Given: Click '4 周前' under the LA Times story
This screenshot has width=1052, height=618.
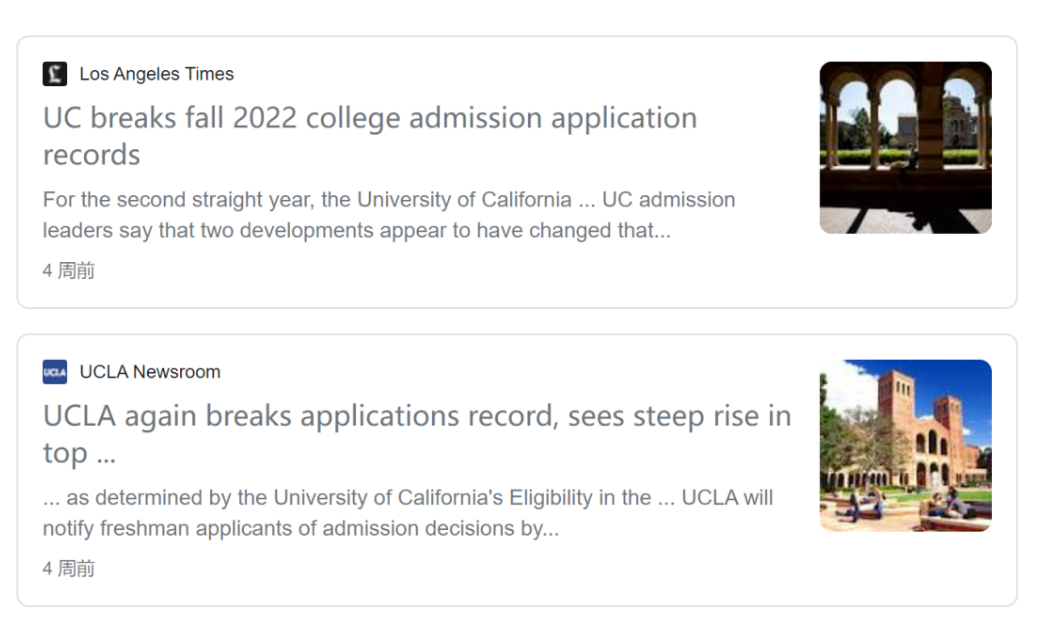Looking at the screenshot, I should [68, 270].
